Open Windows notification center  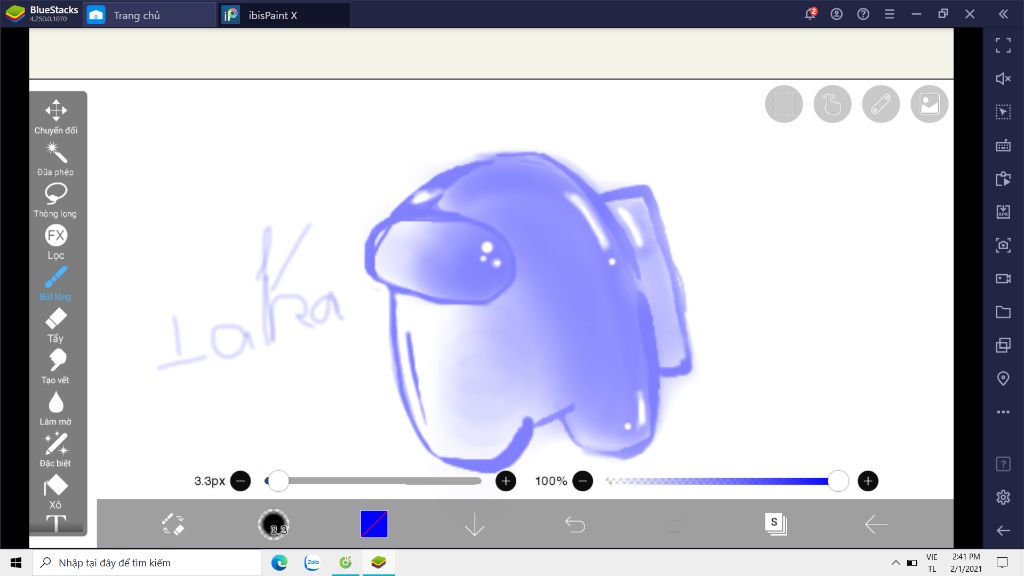click(1002, 562)
